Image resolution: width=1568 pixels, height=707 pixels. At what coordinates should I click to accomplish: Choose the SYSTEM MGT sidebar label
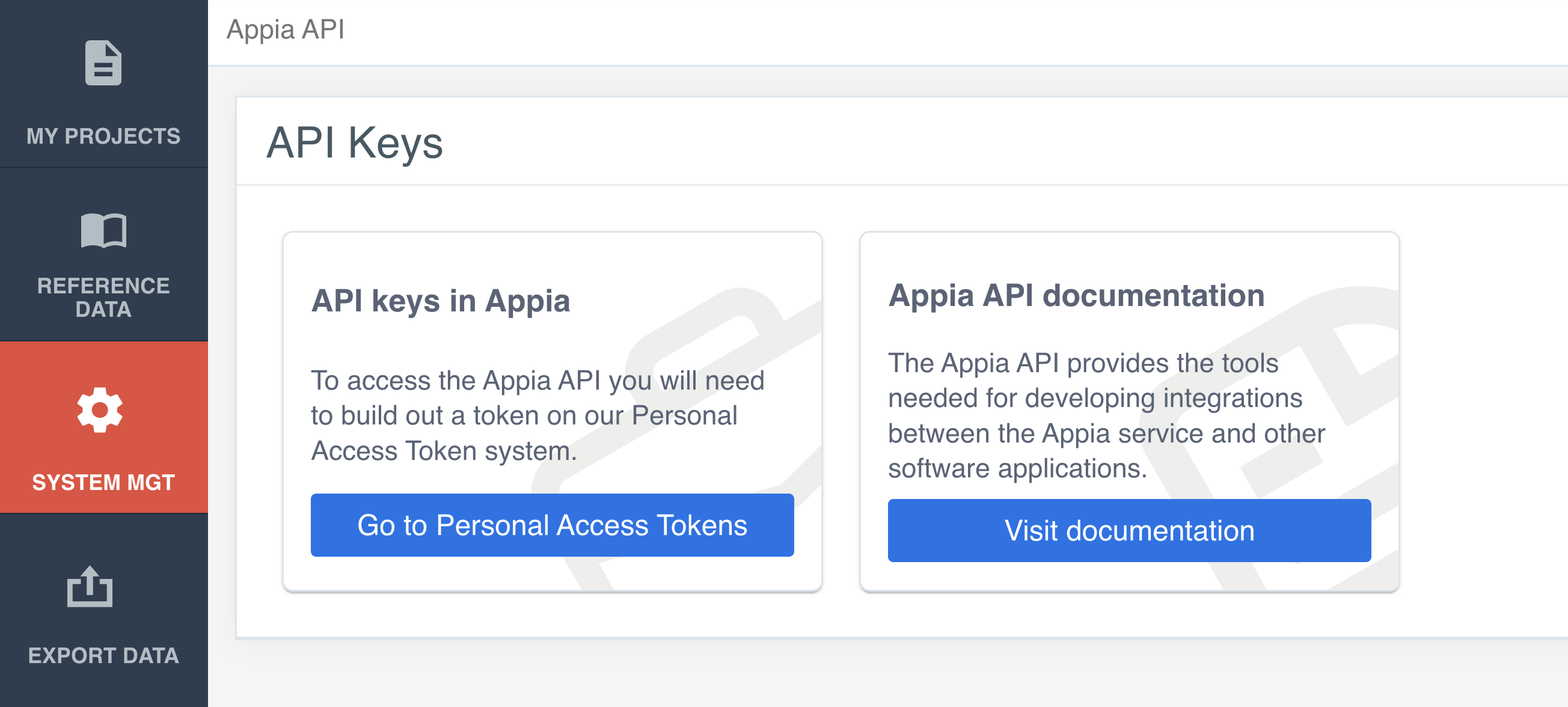(103, 483)
